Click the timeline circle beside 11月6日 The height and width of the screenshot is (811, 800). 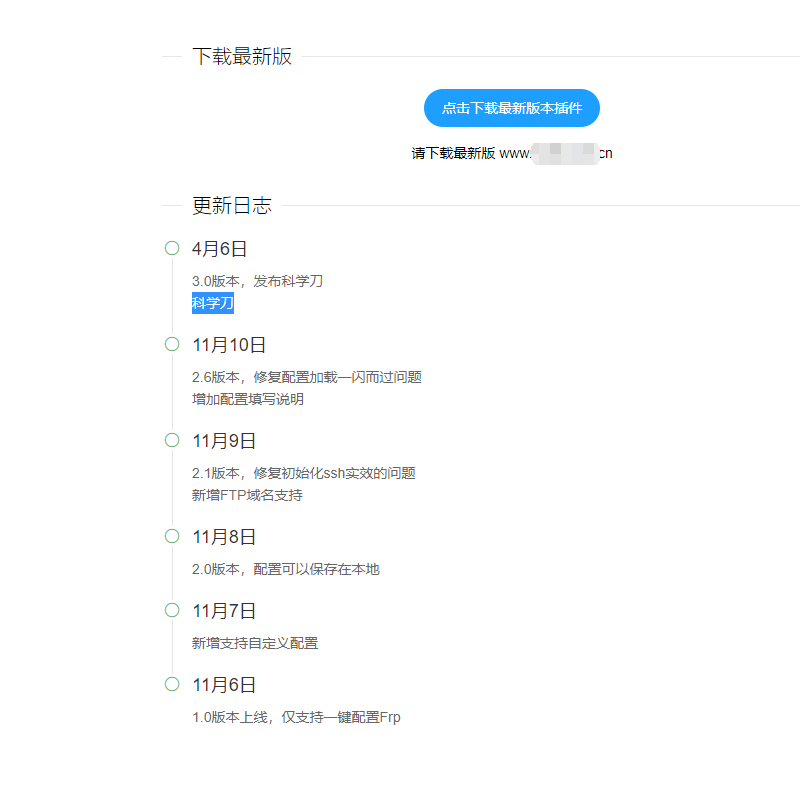click(x=171, y=684)
